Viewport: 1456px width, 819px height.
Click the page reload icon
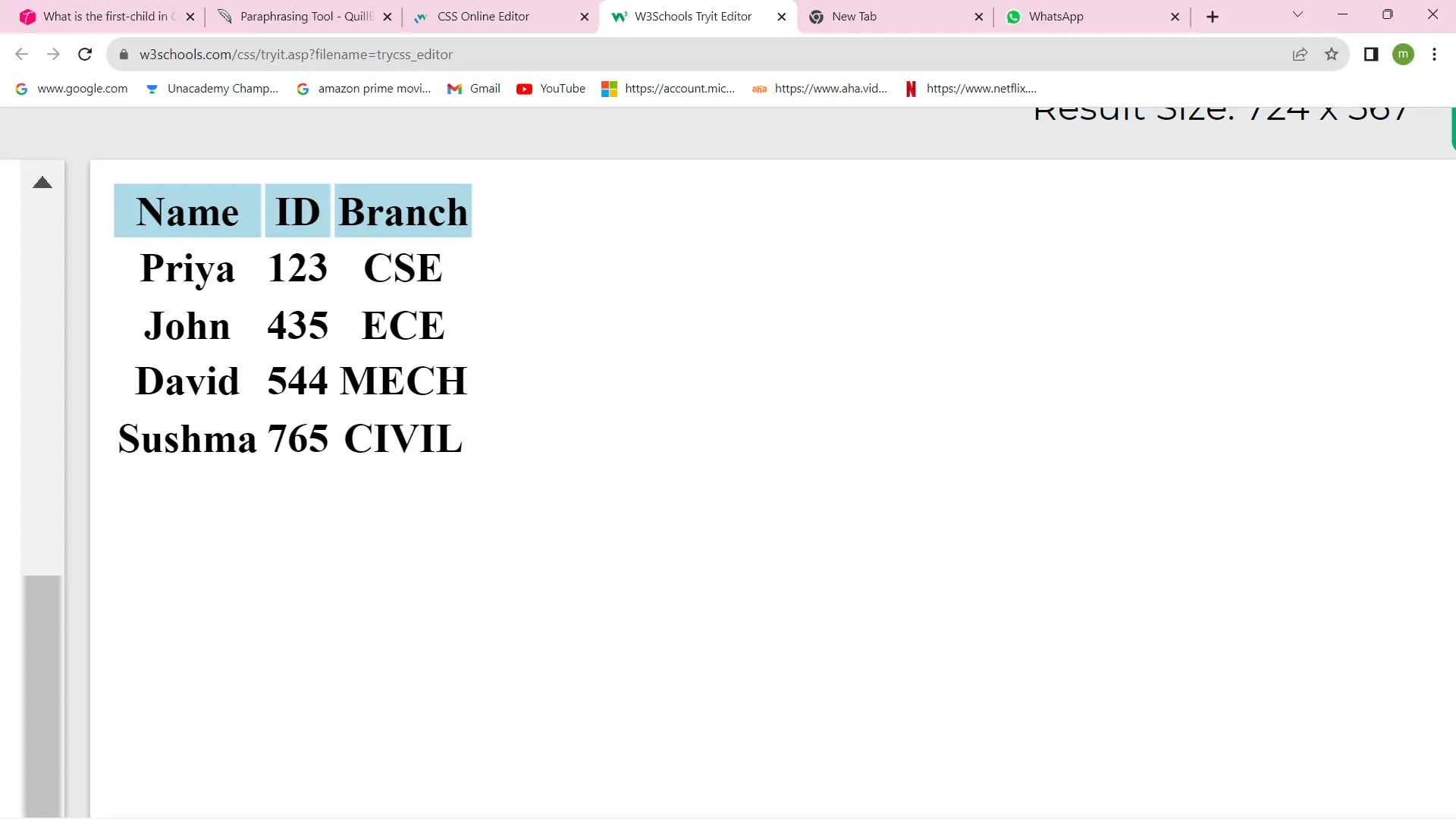click(x=85, y=54)
